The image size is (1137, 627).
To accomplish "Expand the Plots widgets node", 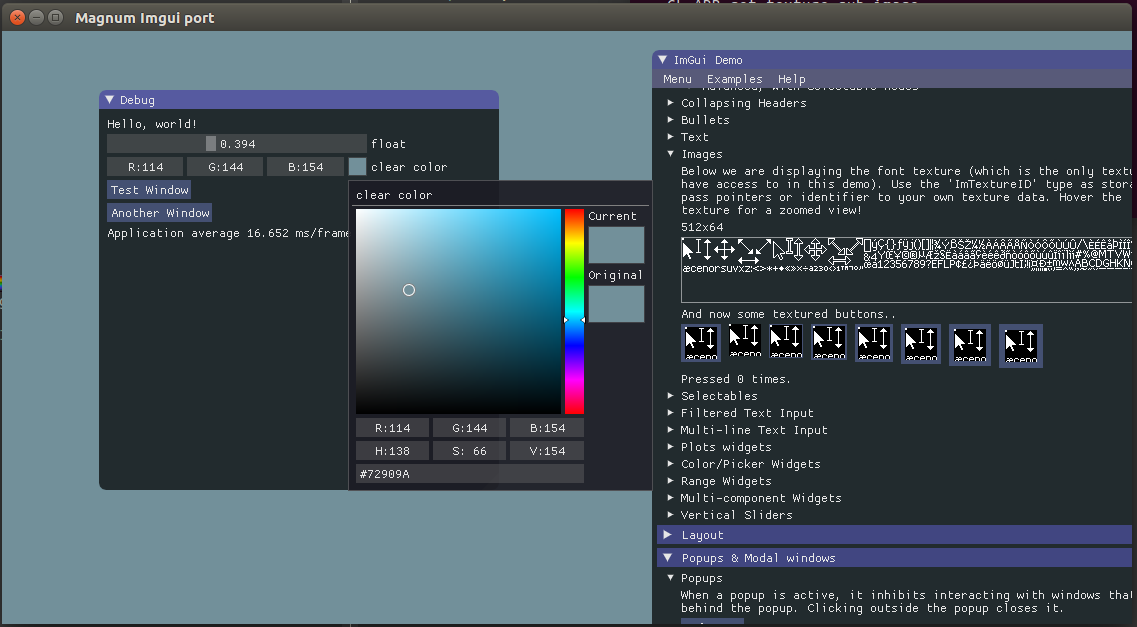I will pos(719,447).
